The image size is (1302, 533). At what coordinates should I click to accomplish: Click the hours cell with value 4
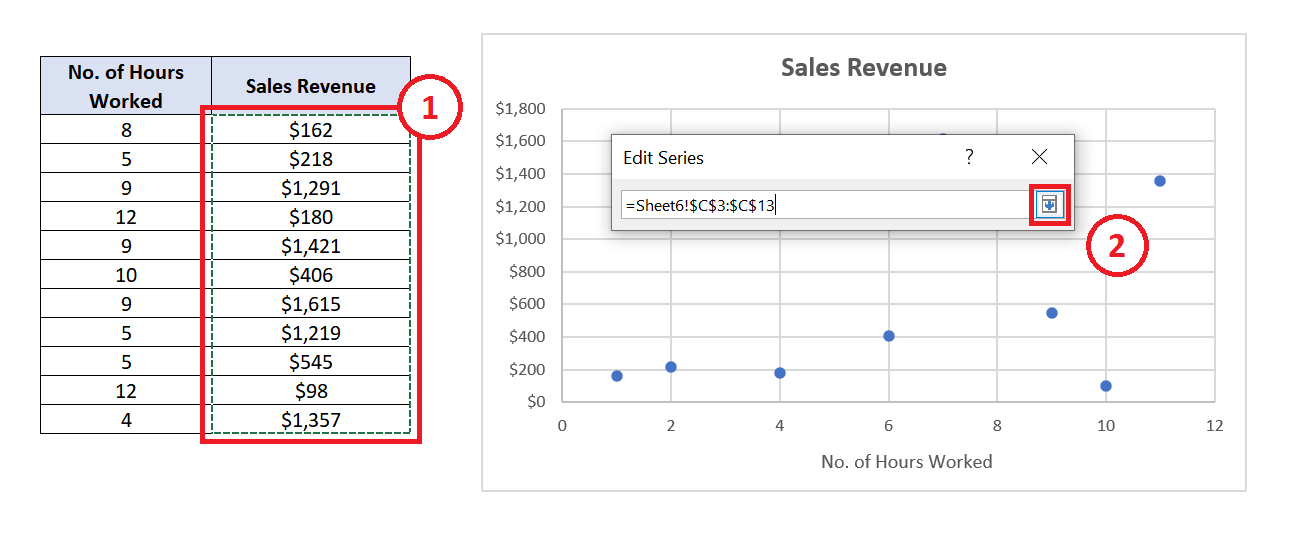coord(126,420)
